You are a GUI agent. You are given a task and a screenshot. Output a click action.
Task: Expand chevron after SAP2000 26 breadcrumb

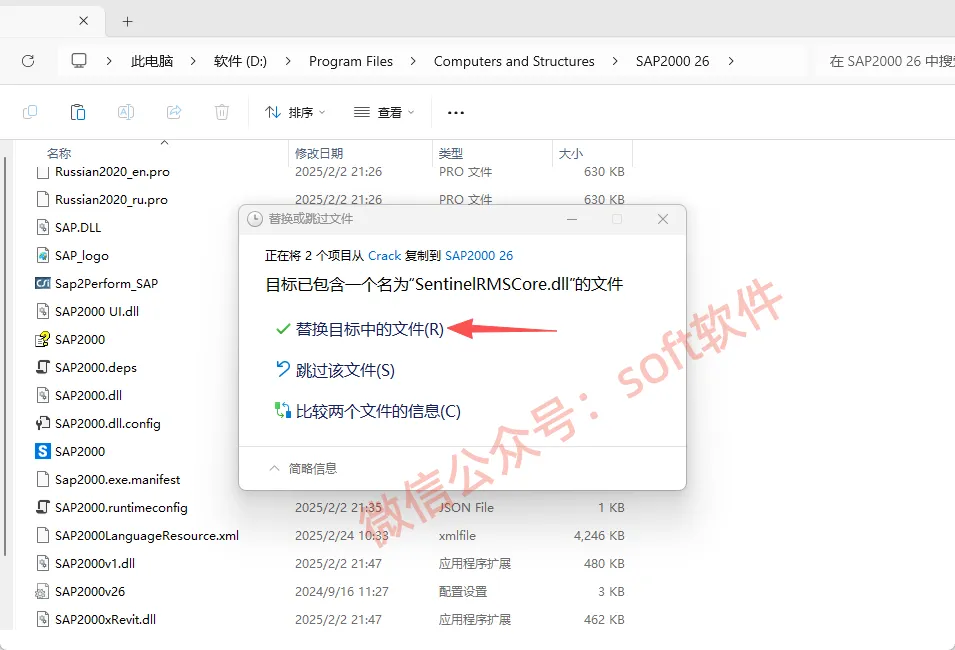click(x=730, y=61)
